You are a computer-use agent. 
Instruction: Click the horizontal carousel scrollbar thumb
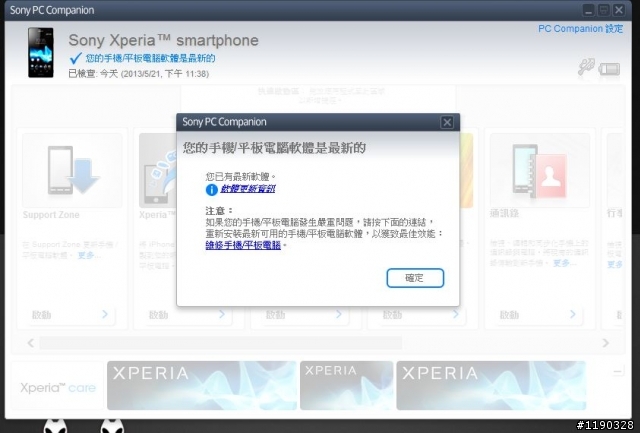point(220,343)
